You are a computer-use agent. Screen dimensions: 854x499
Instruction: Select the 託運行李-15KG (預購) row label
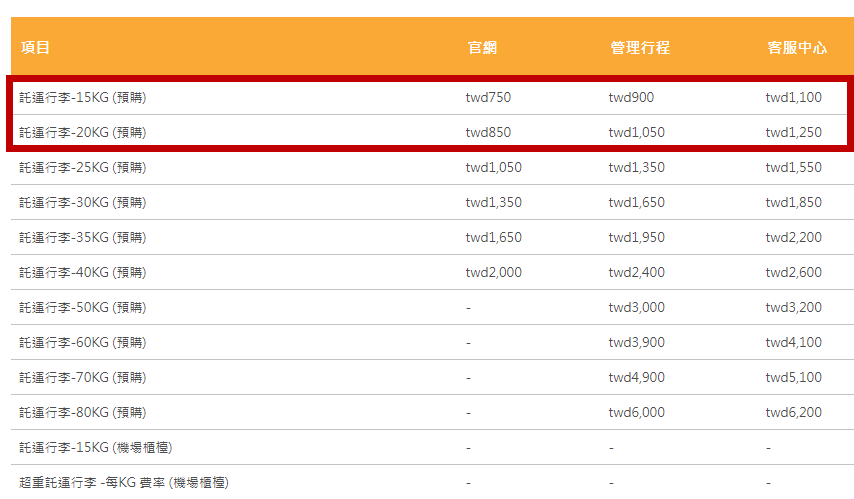83,98
